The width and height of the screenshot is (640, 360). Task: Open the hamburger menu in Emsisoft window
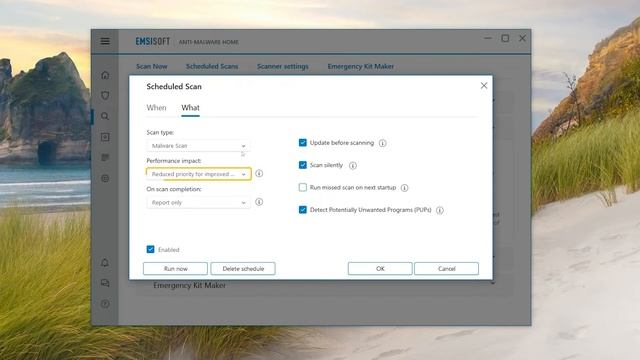pyautogui.click(x=105, y=41)
